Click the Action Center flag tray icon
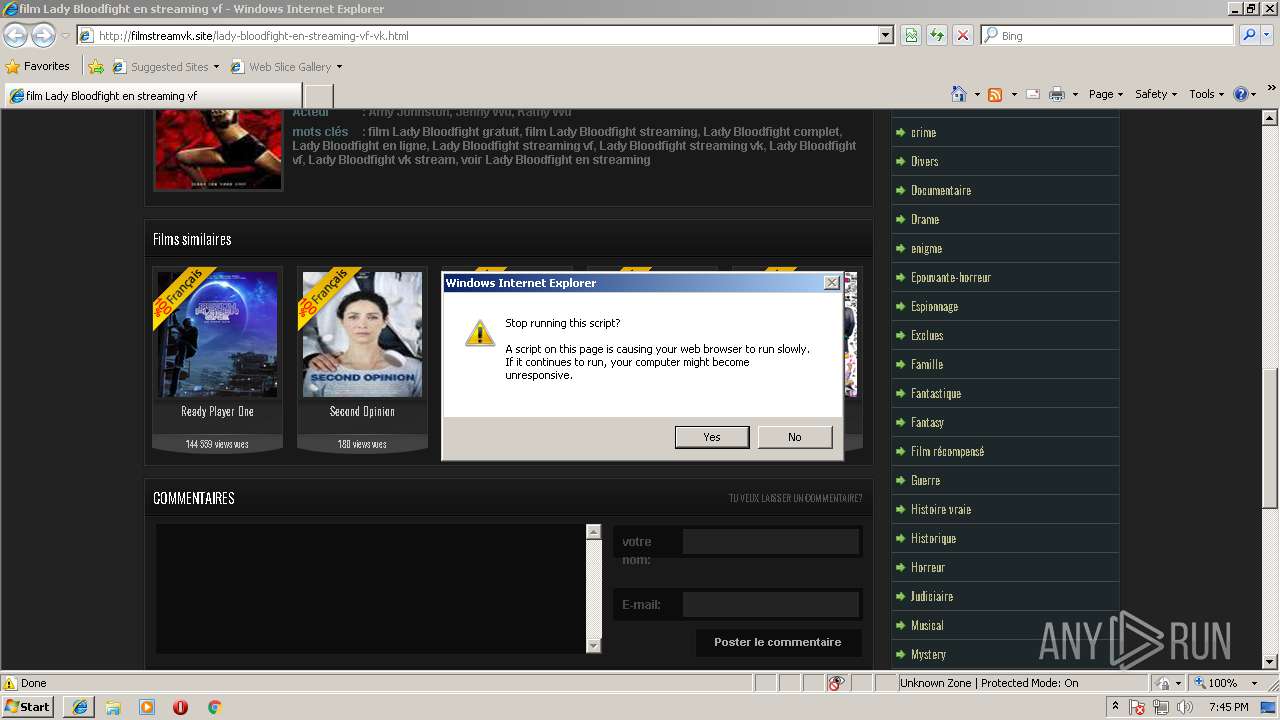The height and width of the screenshot is (720, 1280). [1138, 707]
